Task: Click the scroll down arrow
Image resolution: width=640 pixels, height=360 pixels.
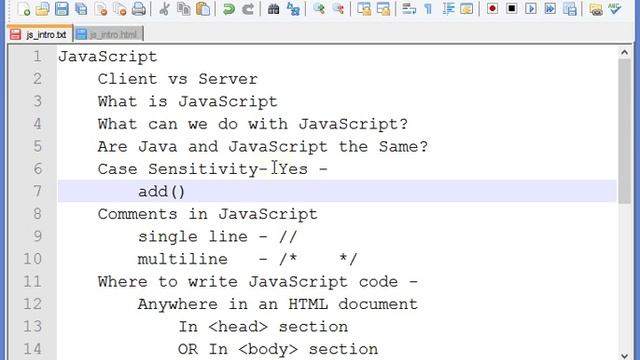Action: point(624,356)
